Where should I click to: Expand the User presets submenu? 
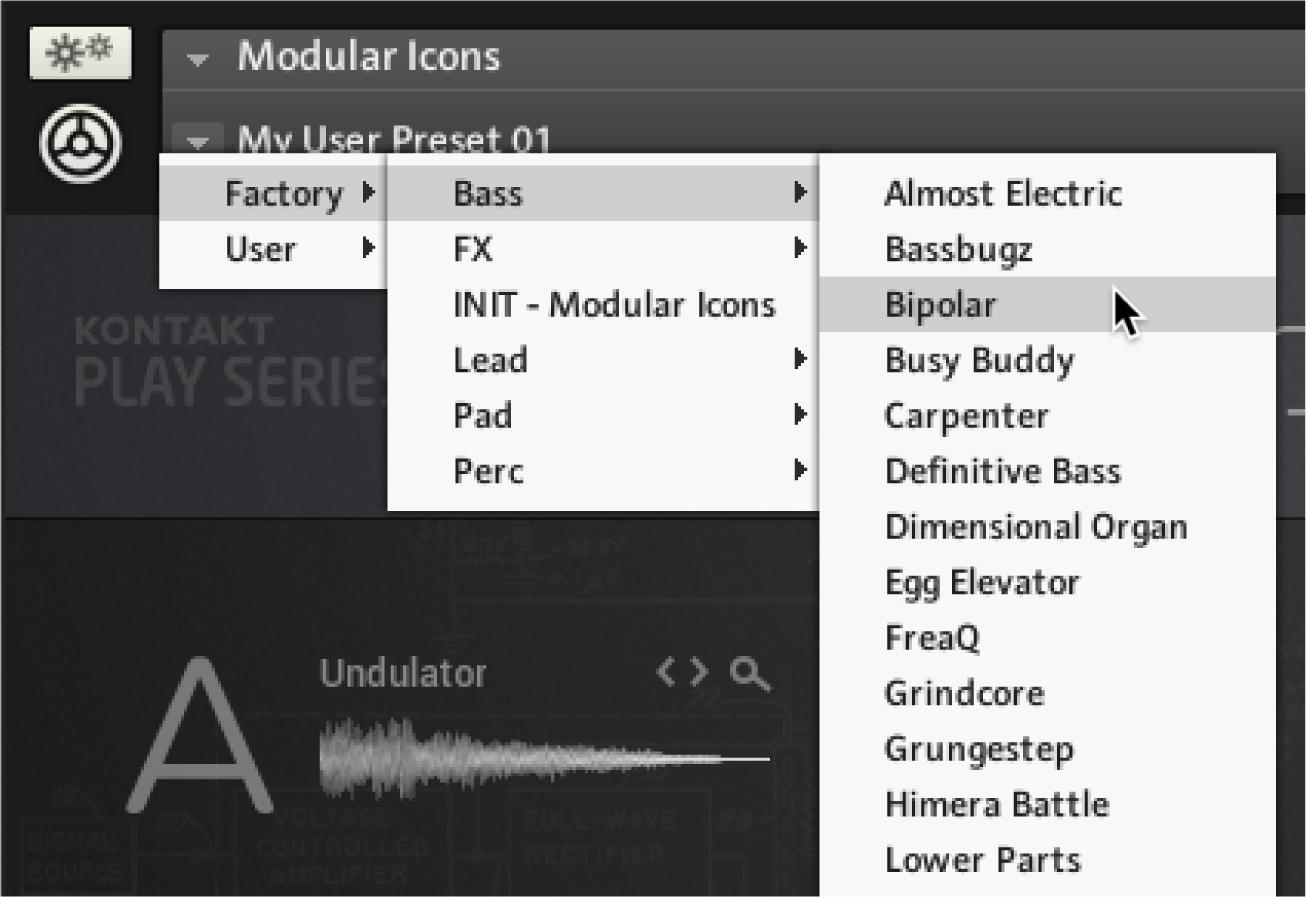click(x=261, y=249)
